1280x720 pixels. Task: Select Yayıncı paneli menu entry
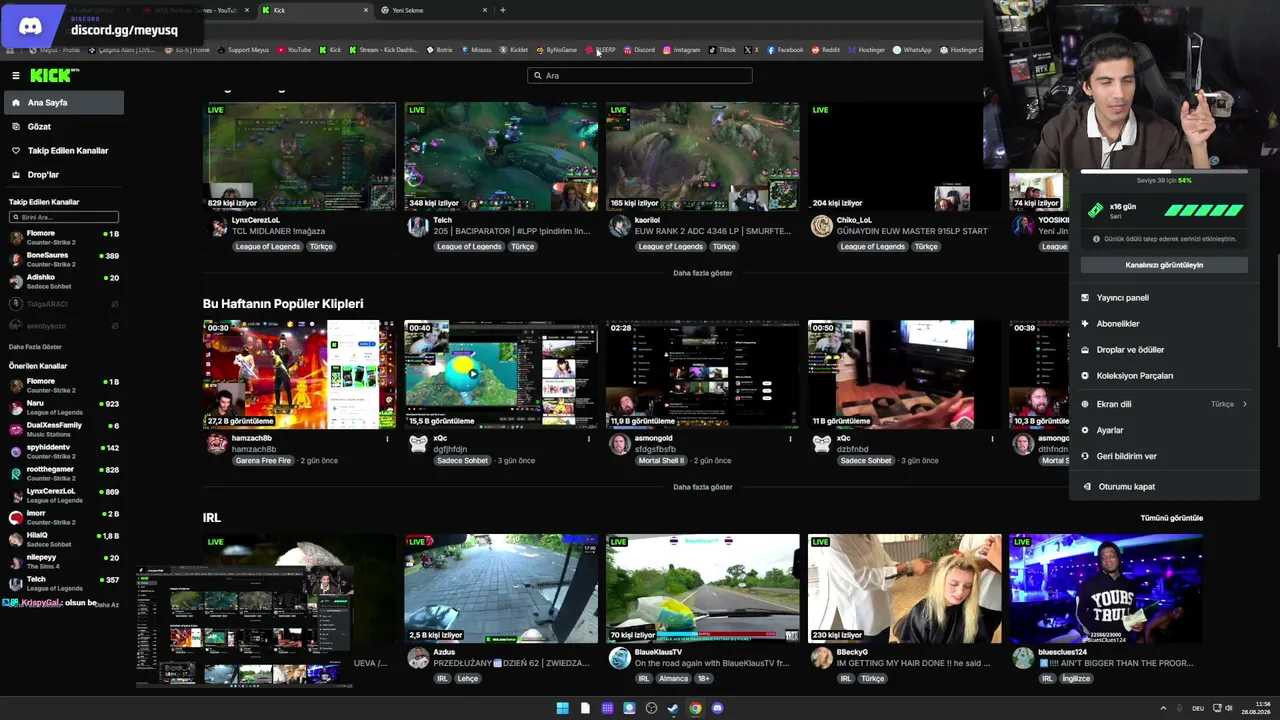click(1165, 297)
